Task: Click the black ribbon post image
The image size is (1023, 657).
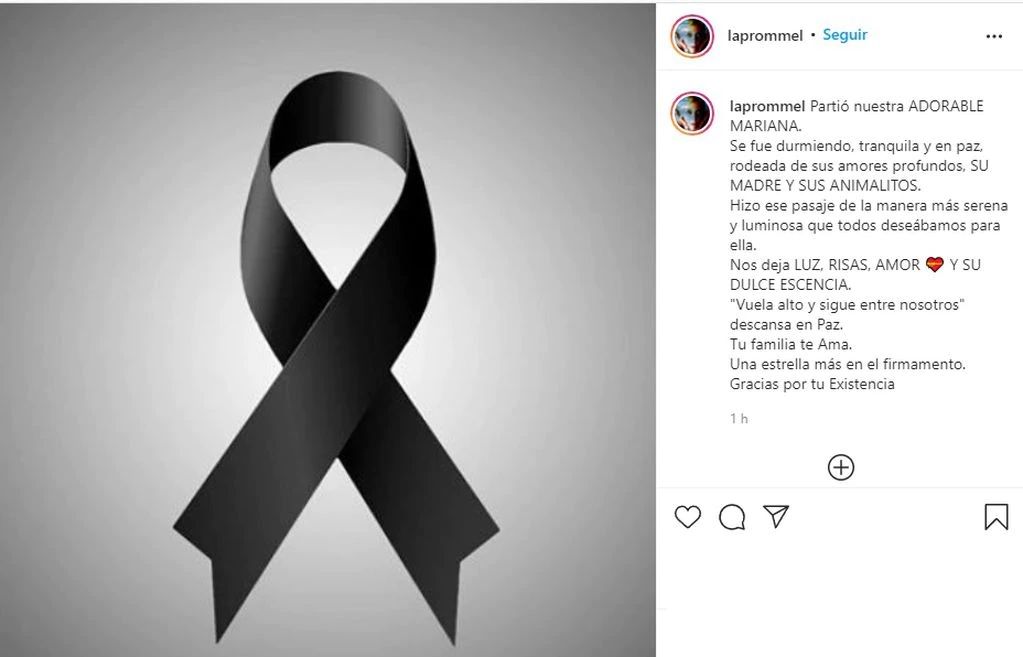Action: 328,330
